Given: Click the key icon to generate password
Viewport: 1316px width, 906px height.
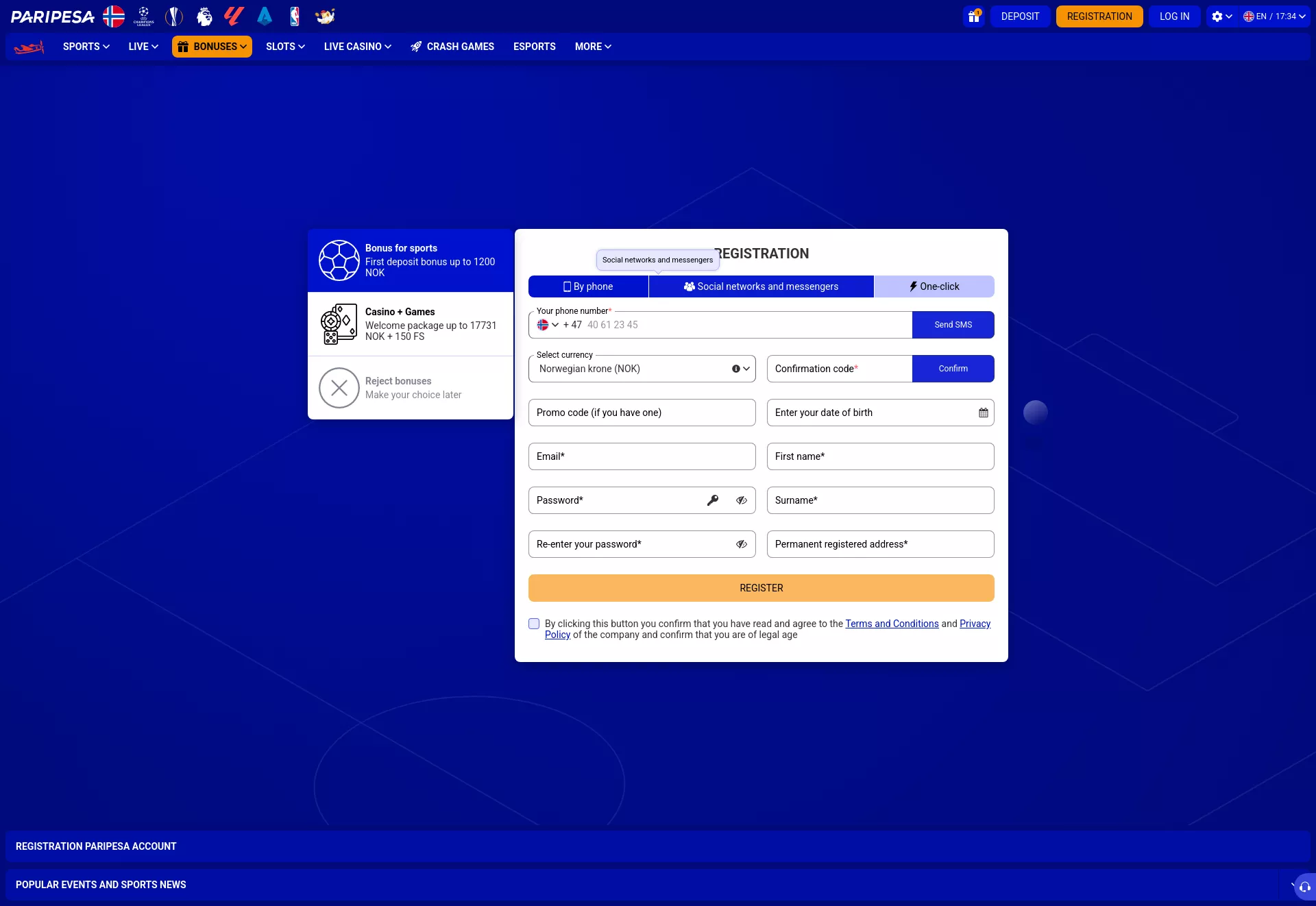Looking at the screenshot, I should (713, 500).
